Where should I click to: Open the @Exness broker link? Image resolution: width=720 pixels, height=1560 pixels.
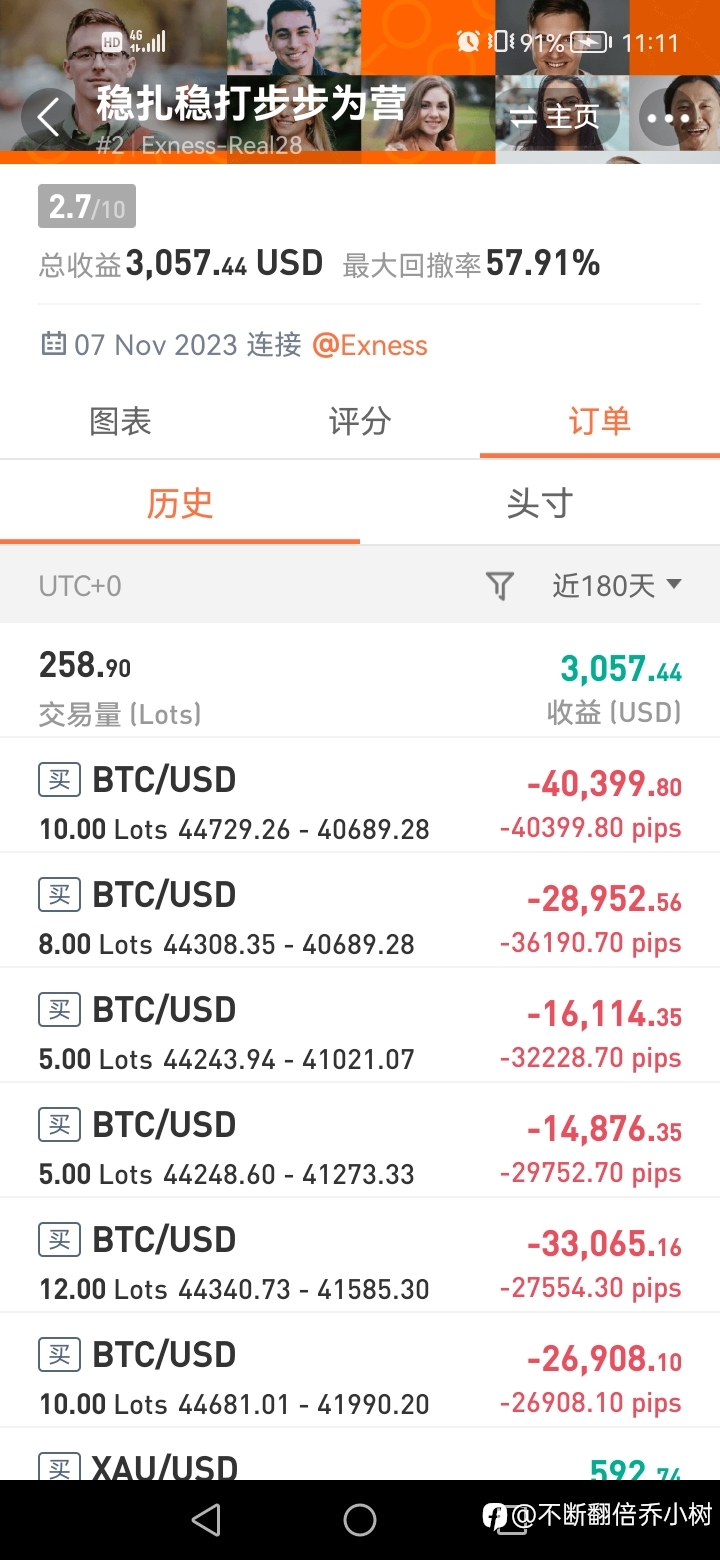point(370,345)
